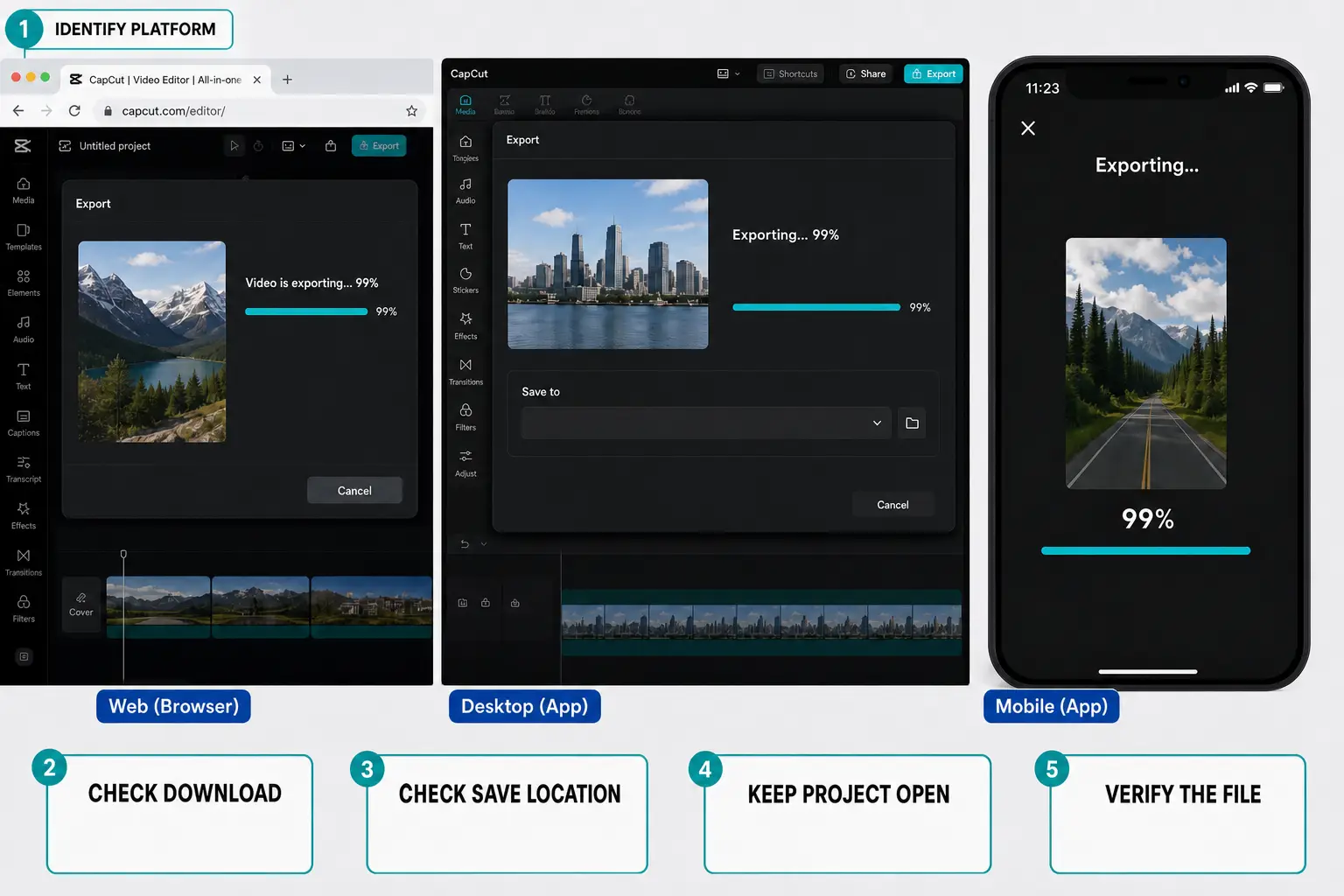1344x896 pixels.
Task: Open Media panel in web editor sidebar
Action: tap(24, 190)
